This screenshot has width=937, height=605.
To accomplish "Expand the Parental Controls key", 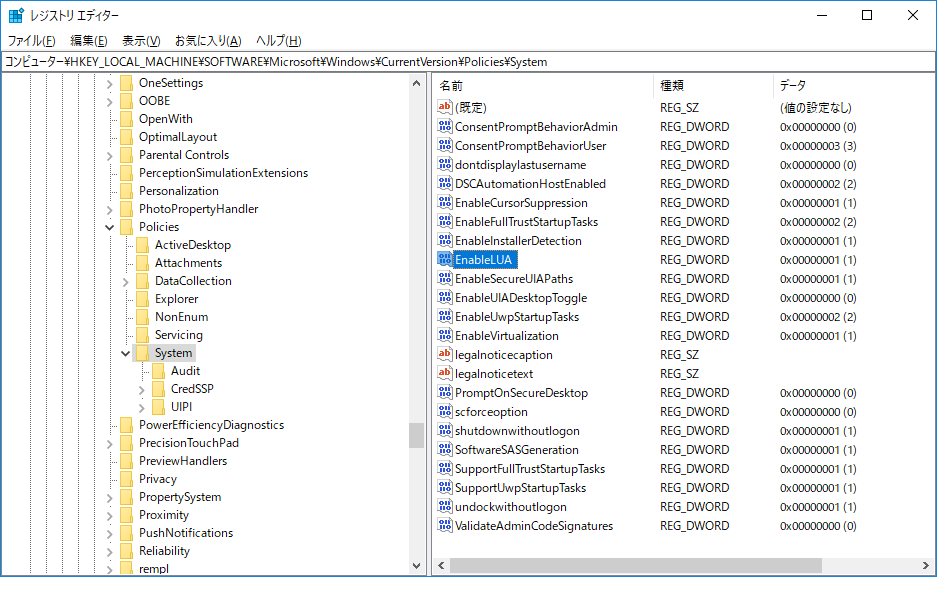I will tap(109, 155).
